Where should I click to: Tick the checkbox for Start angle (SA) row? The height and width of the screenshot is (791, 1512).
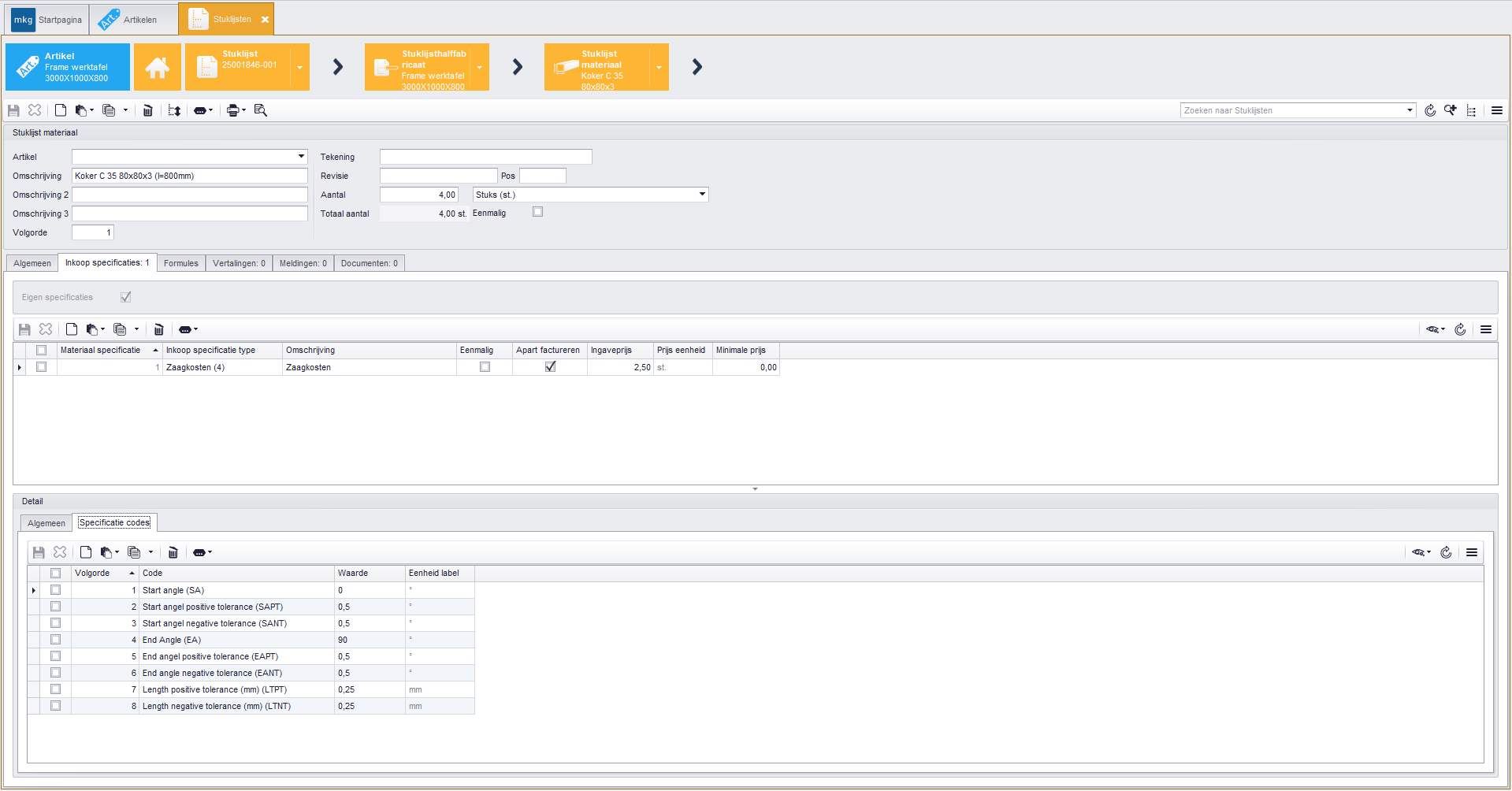coord(55,590)
